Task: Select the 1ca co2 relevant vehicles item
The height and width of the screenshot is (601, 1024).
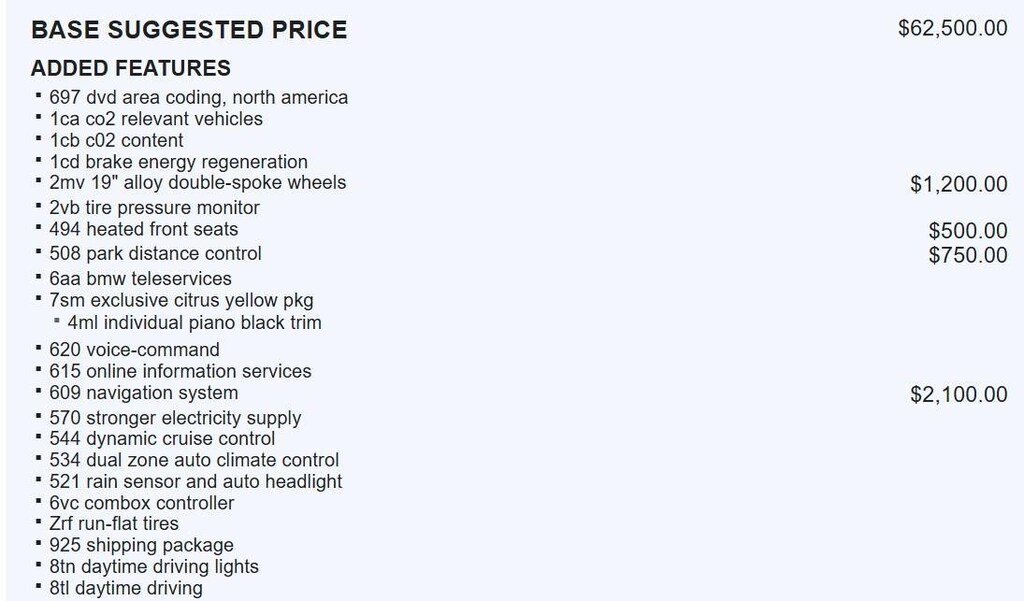Action: [x=156, y=119]
